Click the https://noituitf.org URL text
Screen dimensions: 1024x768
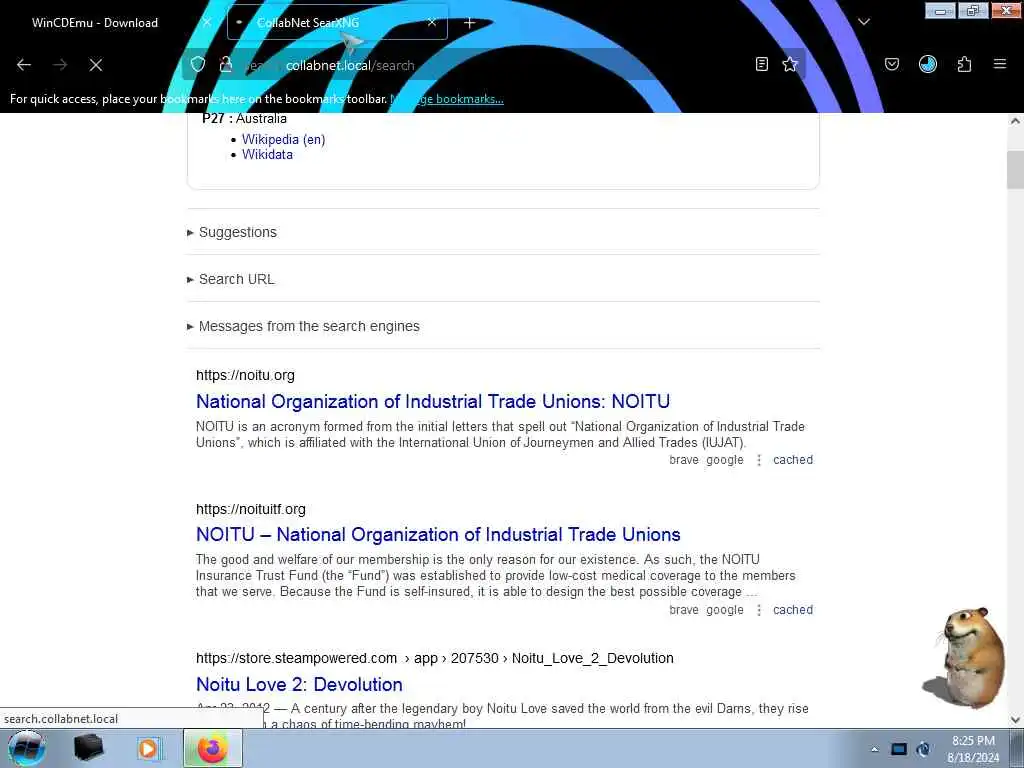pyautogui.click(x=251, y=509)
